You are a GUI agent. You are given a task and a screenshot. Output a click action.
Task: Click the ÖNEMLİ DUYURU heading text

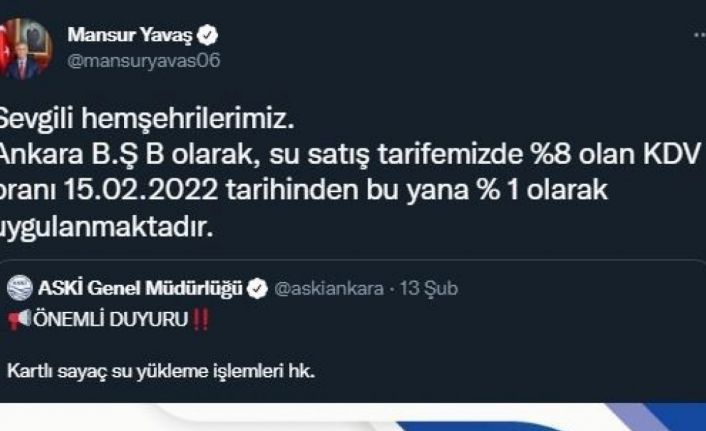110,319
